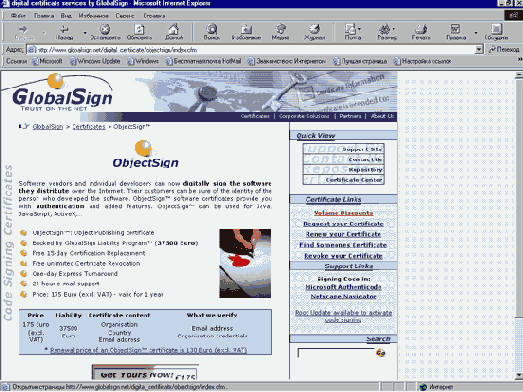Open Favorites (Избранное) toolbar icon
523x392 pixels.
pyautogui.click(x=246, y=32)
